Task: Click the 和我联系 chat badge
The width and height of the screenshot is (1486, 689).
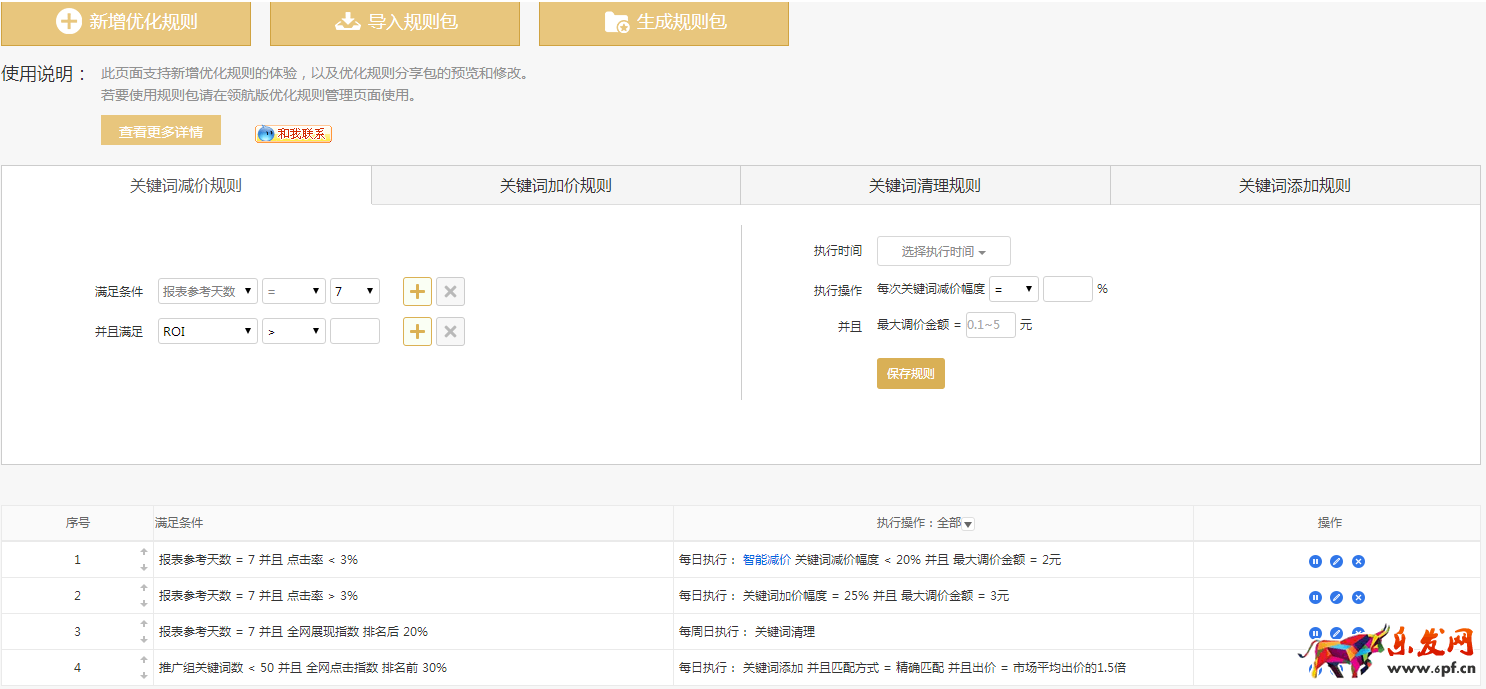Action: click(x=293, y=134)
